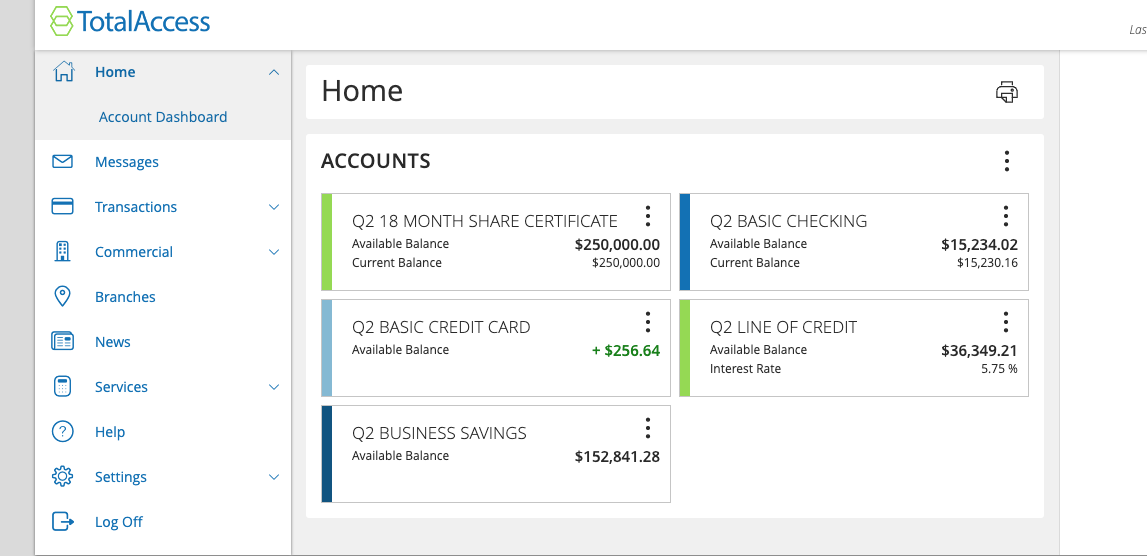Viewport: 1147px width, 556px height.
Task: Open the Q2 18 MONTH SHARE CERTIFICATE account
Action: (x=485, y=221)
